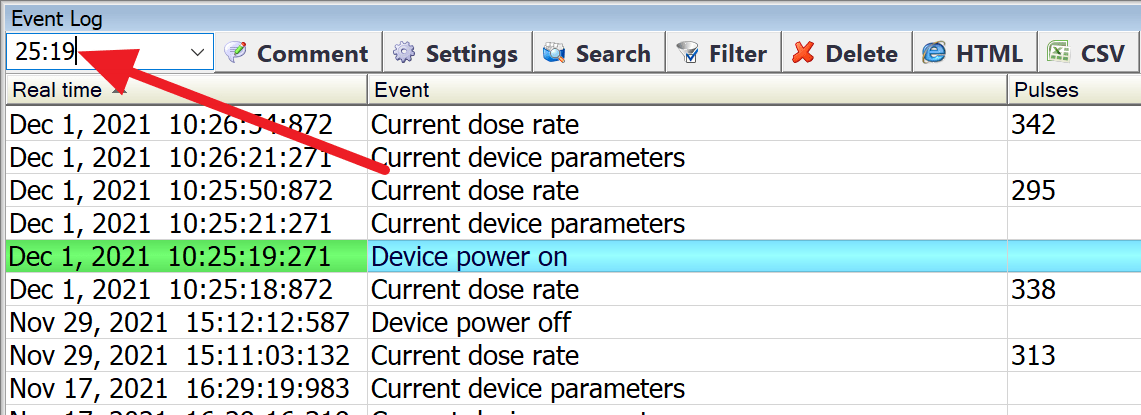This screenshot has width=1141, height=415.
Task: Select the Nov 17 16:29:19:983 parameters row
Action: pos(573,388)
